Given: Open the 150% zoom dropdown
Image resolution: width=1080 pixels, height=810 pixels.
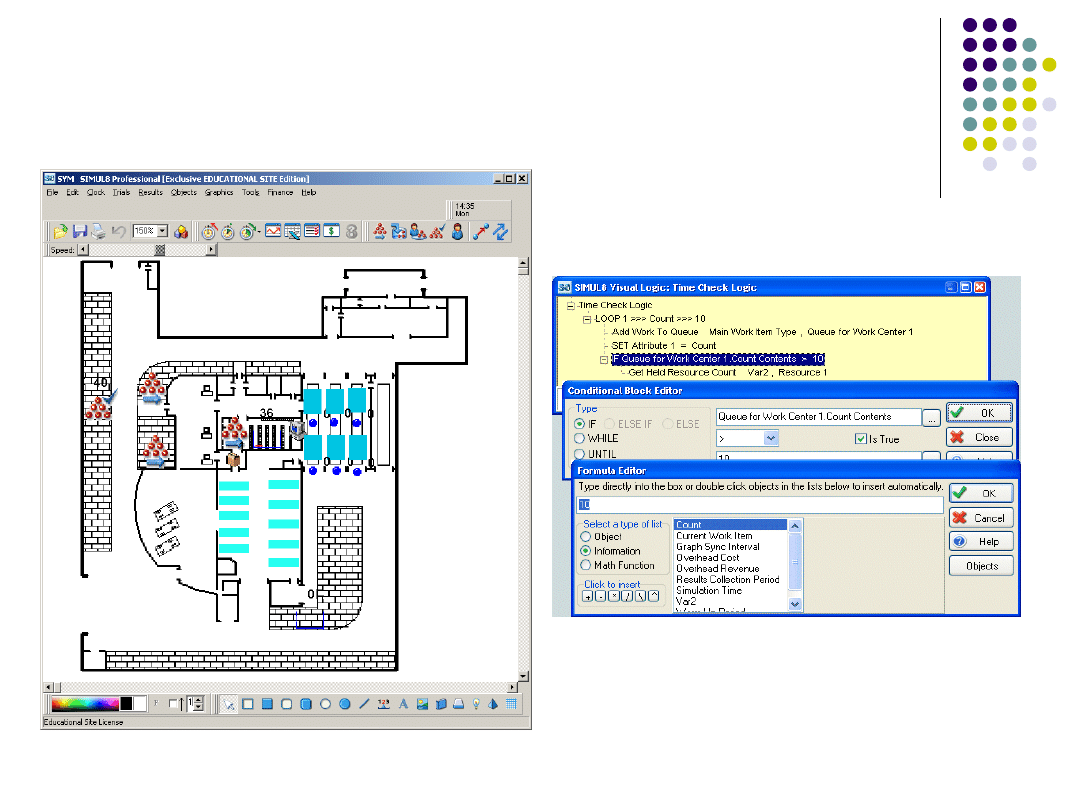Looking at the screenshot, I should pos(163,231).
